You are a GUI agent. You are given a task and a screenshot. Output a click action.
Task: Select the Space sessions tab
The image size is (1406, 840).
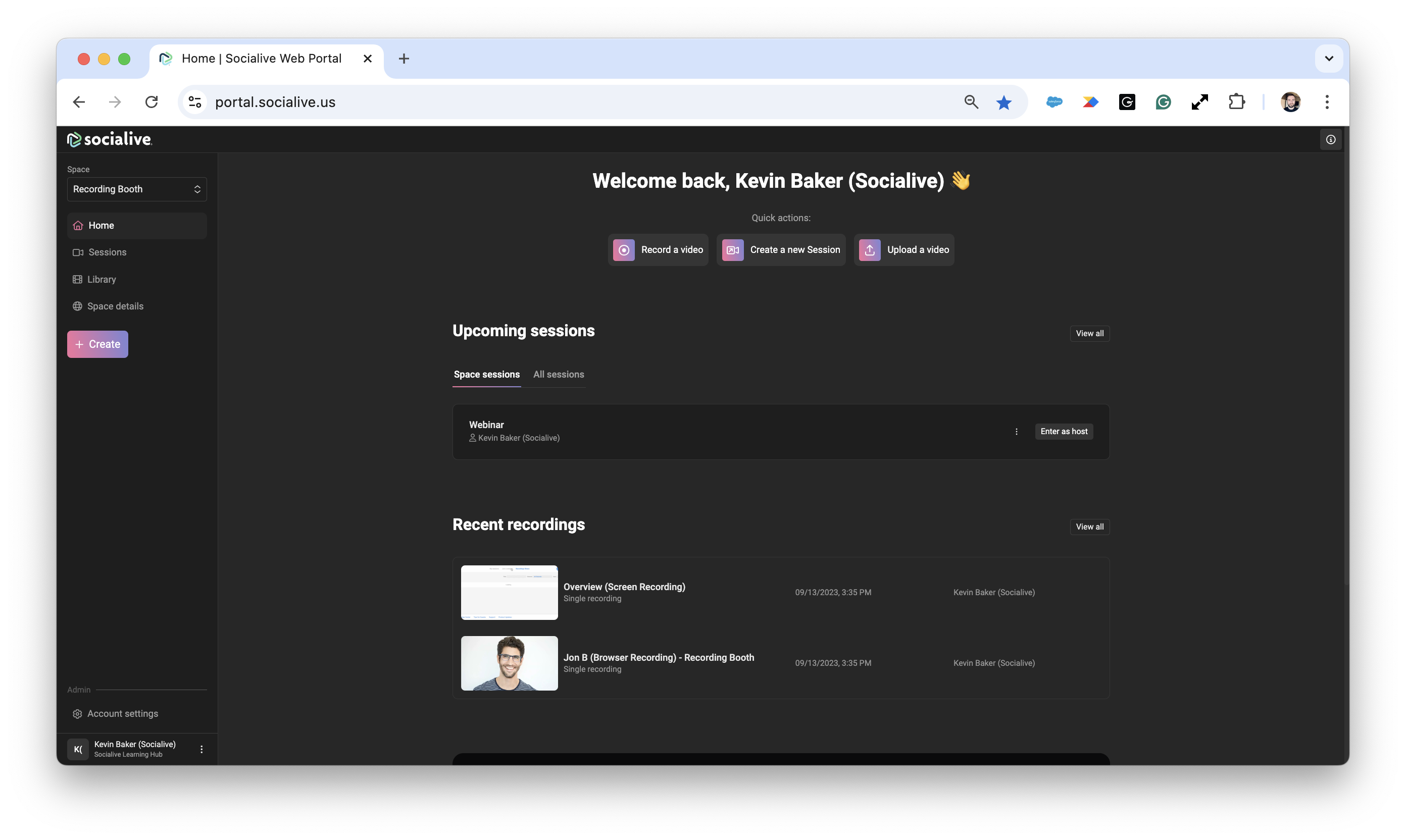(486, 374)
